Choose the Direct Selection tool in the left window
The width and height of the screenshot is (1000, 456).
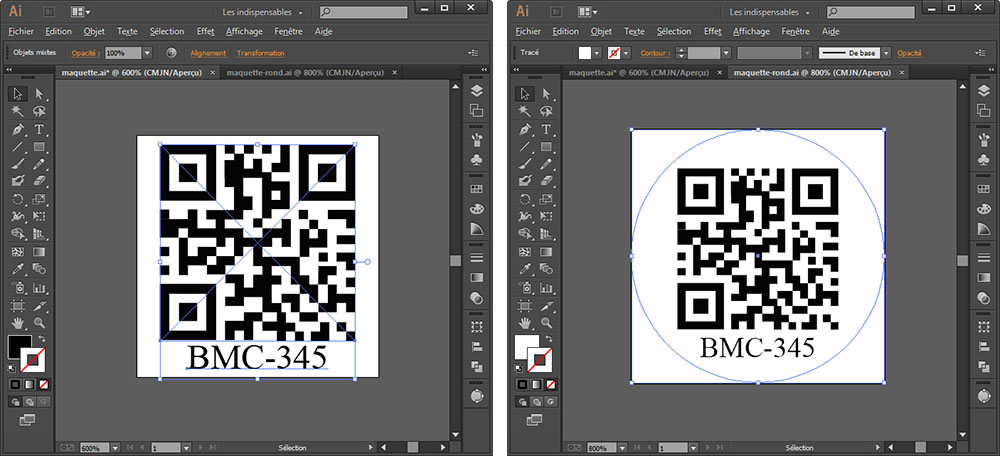click(x=39, y=94)
